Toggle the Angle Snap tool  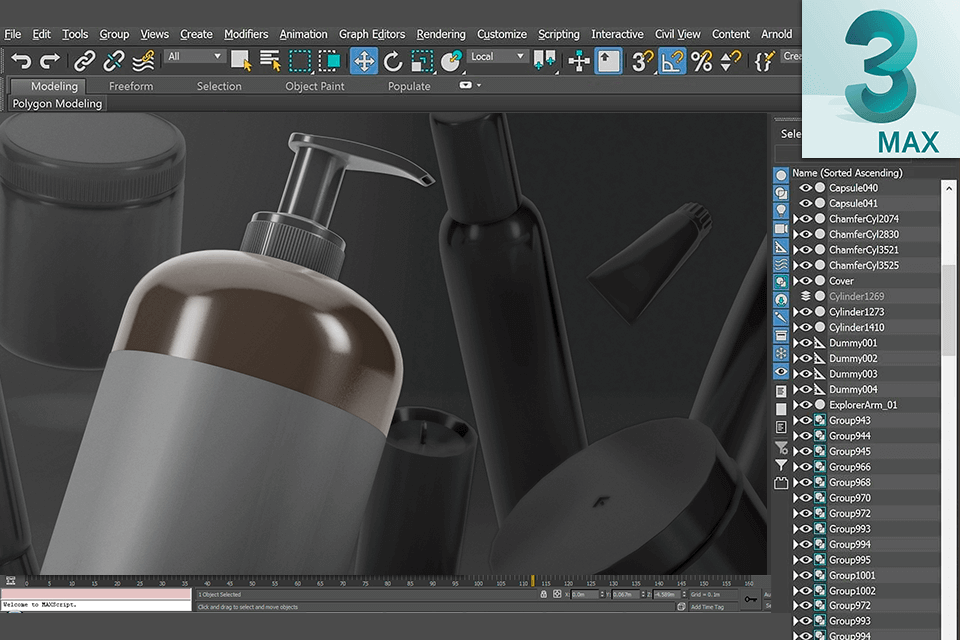click(672, 62)
